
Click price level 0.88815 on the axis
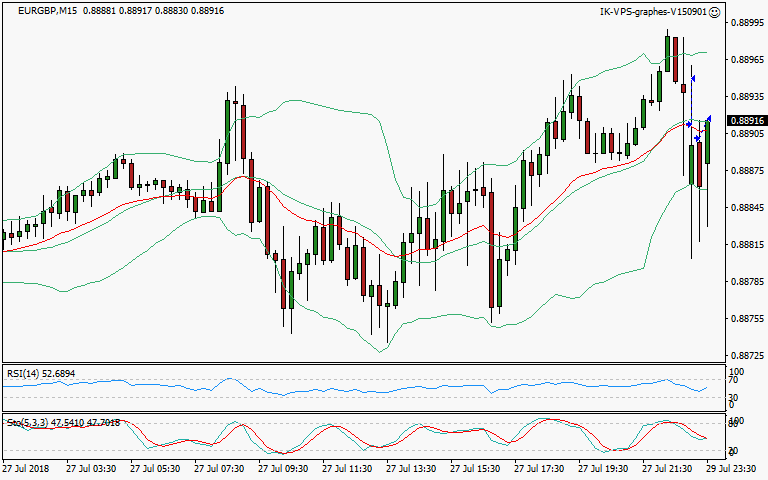(747, 244)
